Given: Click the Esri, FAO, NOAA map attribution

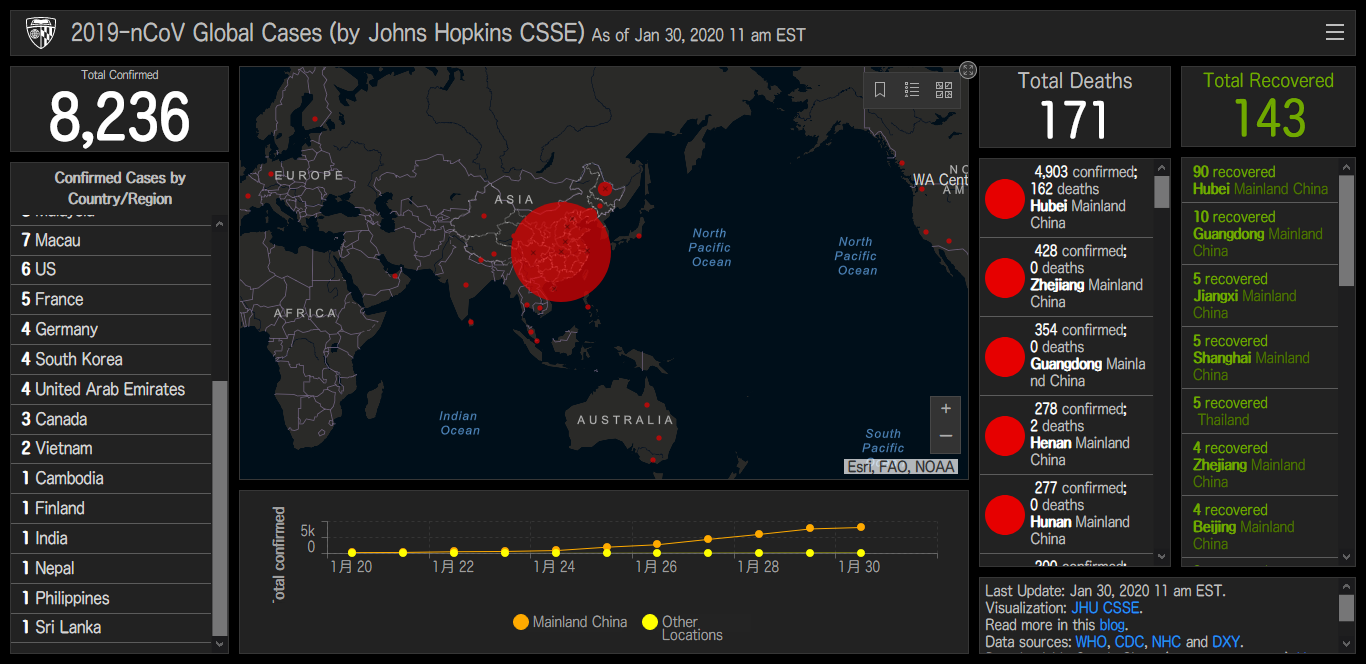Looking at the screenshot, I should 901,466.
